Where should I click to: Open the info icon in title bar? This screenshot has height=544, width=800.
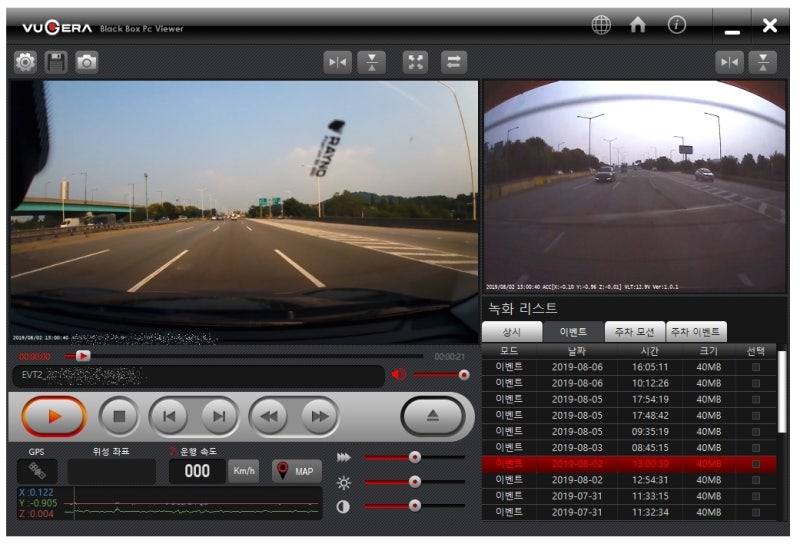tap(677, 24)
